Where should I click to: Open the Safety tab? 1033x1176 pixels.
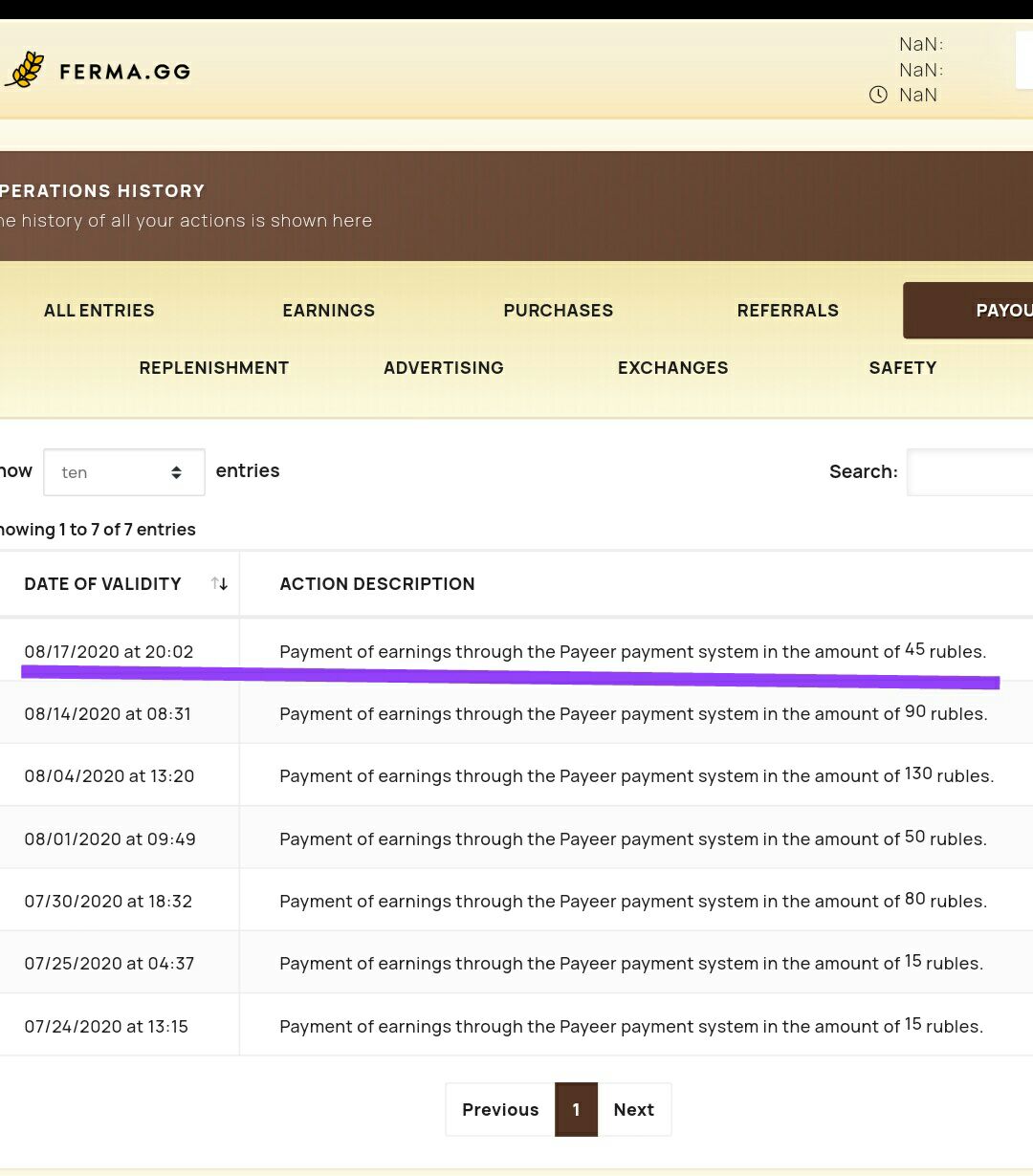pos(903,368)
